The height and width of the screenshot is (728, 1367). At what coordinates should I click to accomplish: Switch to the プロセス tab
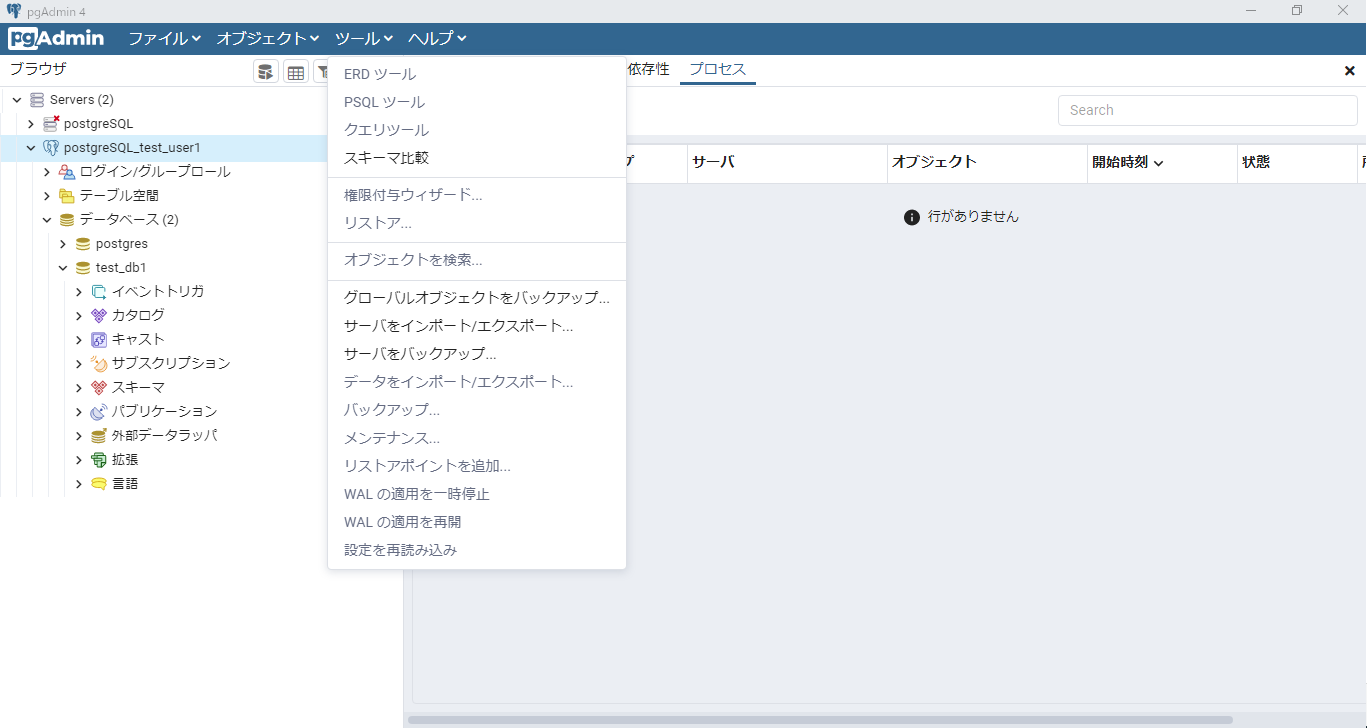click(x=717, y=70)
